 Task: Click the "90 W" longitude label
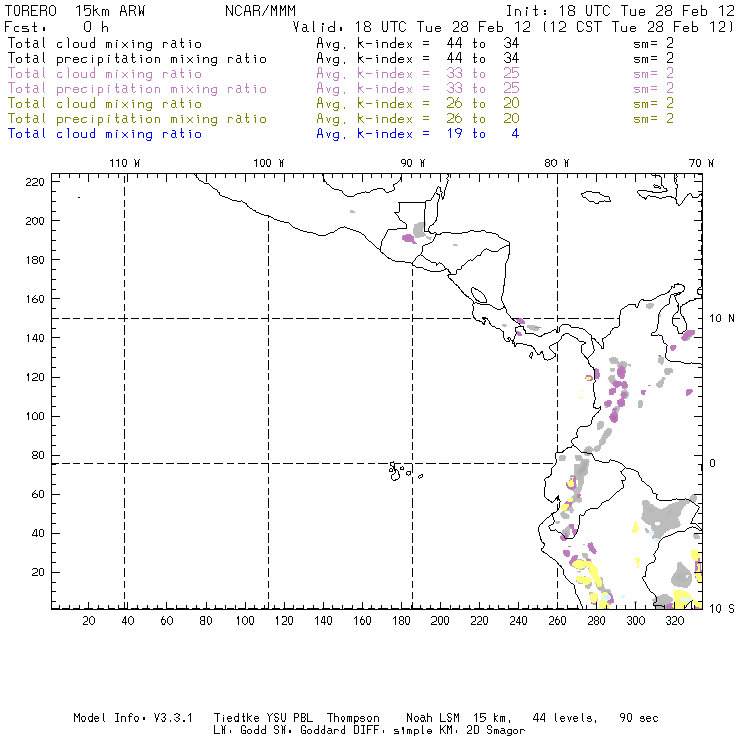[x=412, y=163]
